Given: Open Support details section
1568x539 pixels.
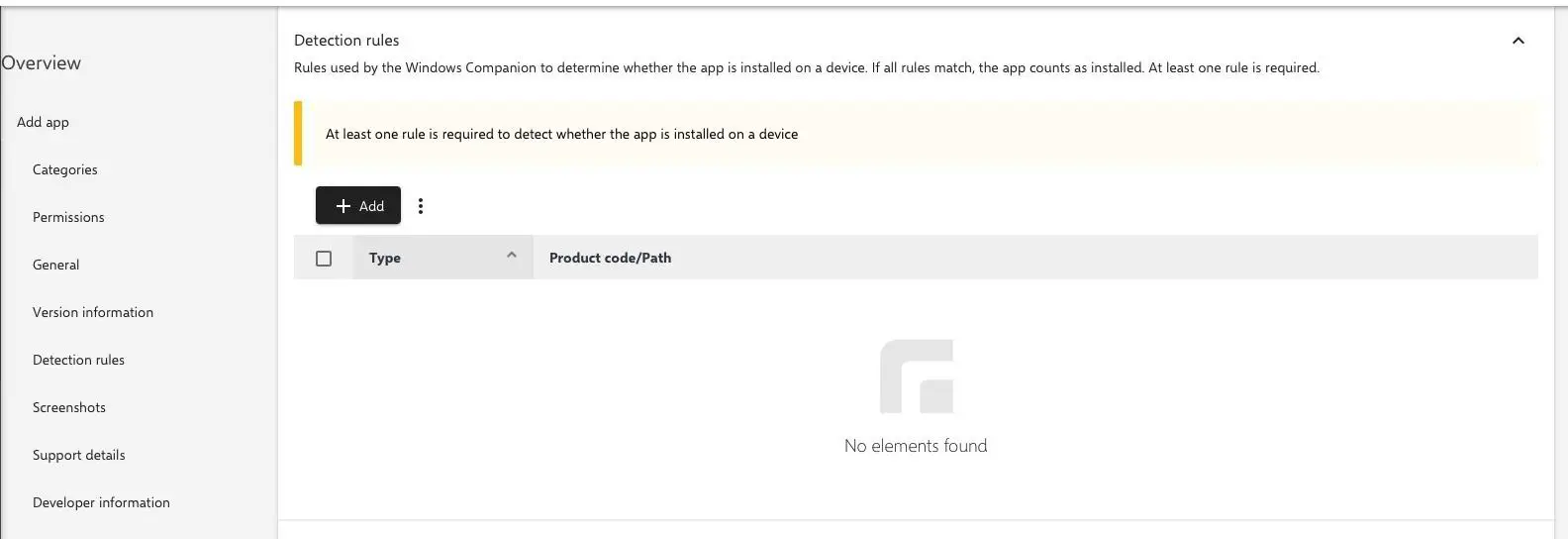Looking at the screenshot, I should [x=79, y=456].
